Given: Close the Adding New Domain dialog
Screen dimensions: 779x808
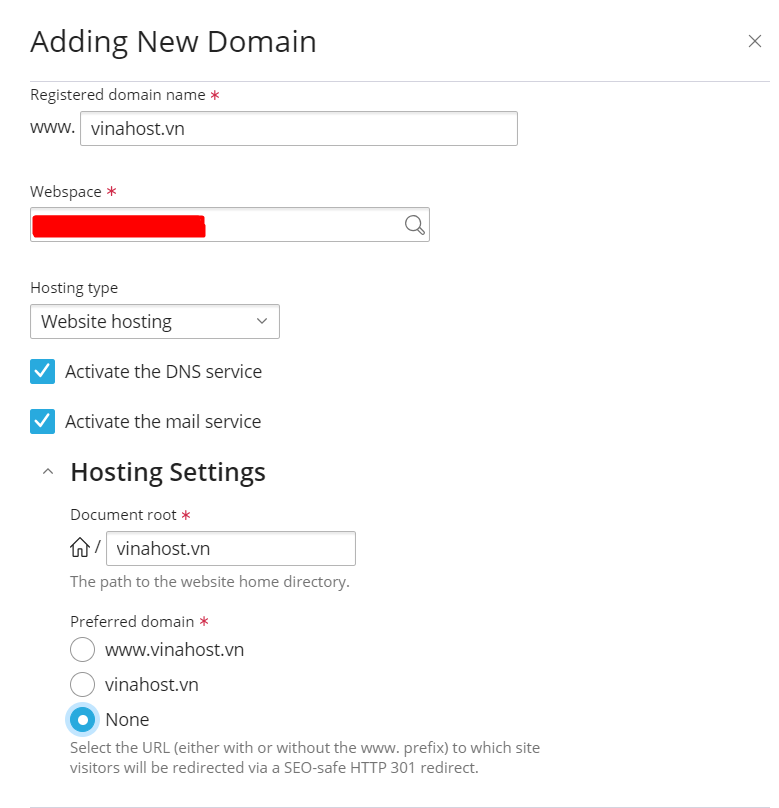Looking at the screenshot, I should (x=755, y=41).
